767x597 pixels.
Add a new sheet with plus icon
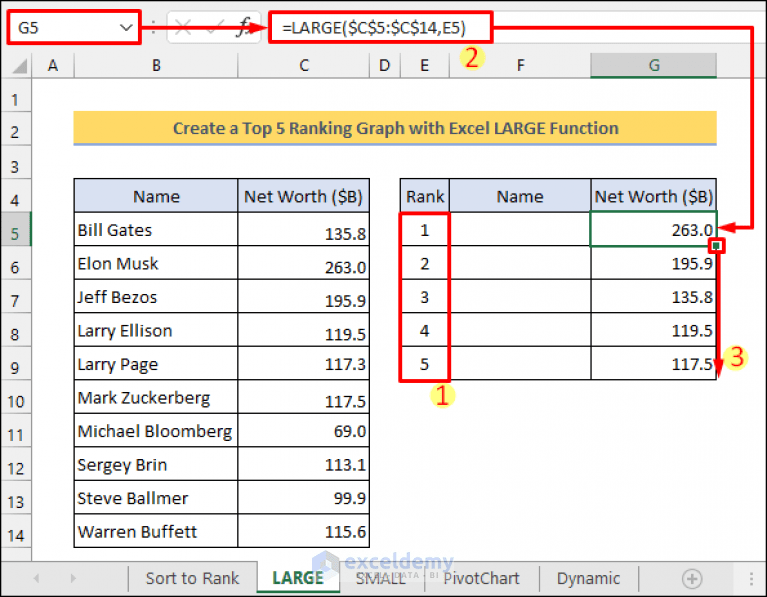[692, 579]
